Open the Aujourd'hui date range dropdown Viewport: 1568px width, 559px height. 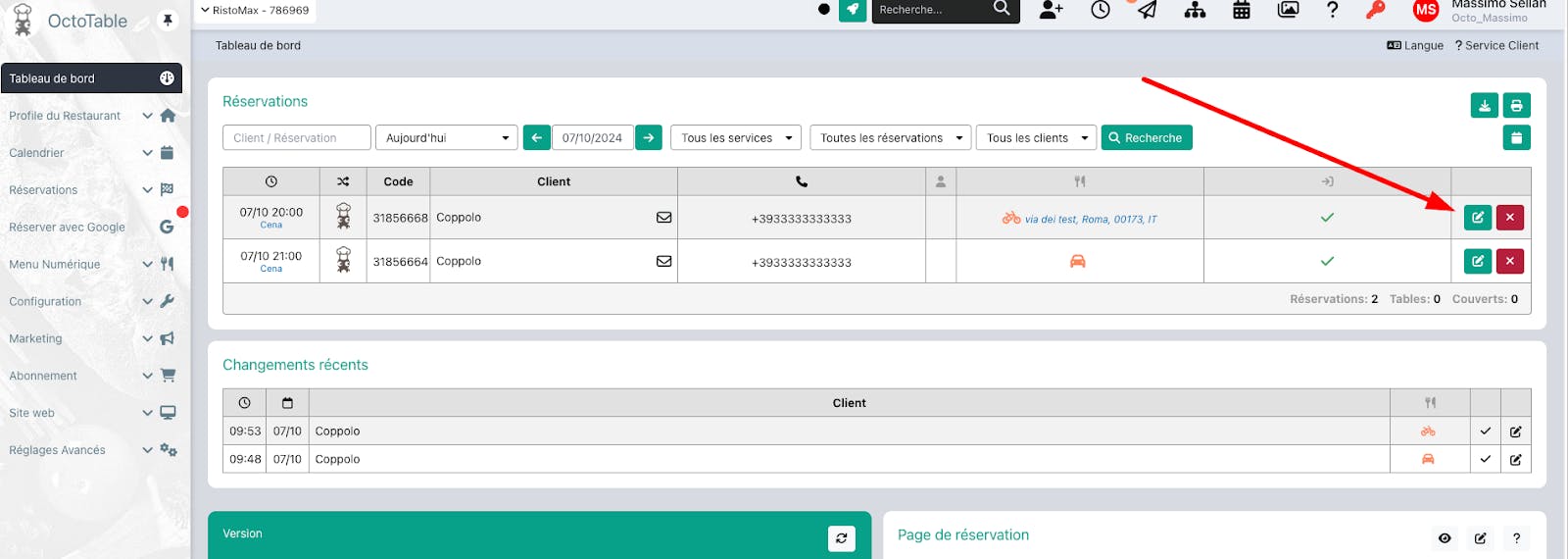447,138
